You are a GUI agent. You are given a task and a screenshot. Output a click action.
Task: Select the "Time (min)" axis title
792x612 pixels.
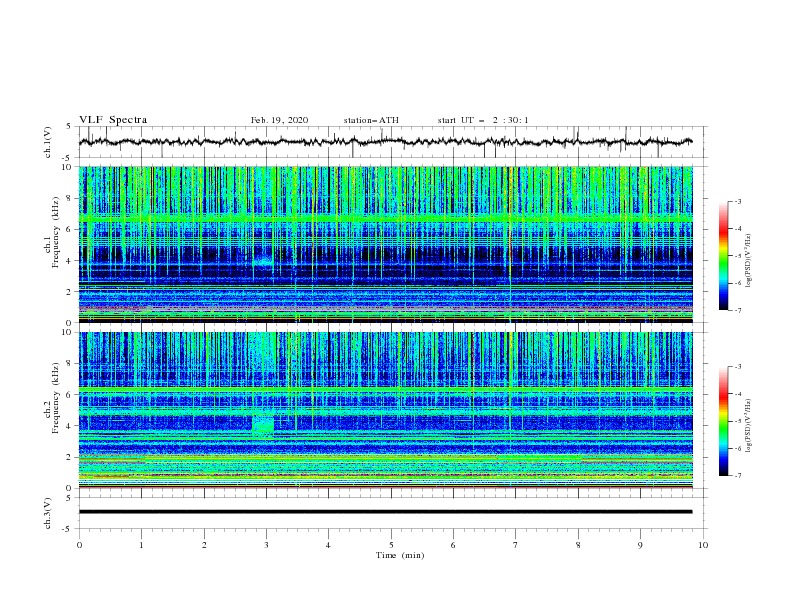pyautogui.click(x=400, y=555)
